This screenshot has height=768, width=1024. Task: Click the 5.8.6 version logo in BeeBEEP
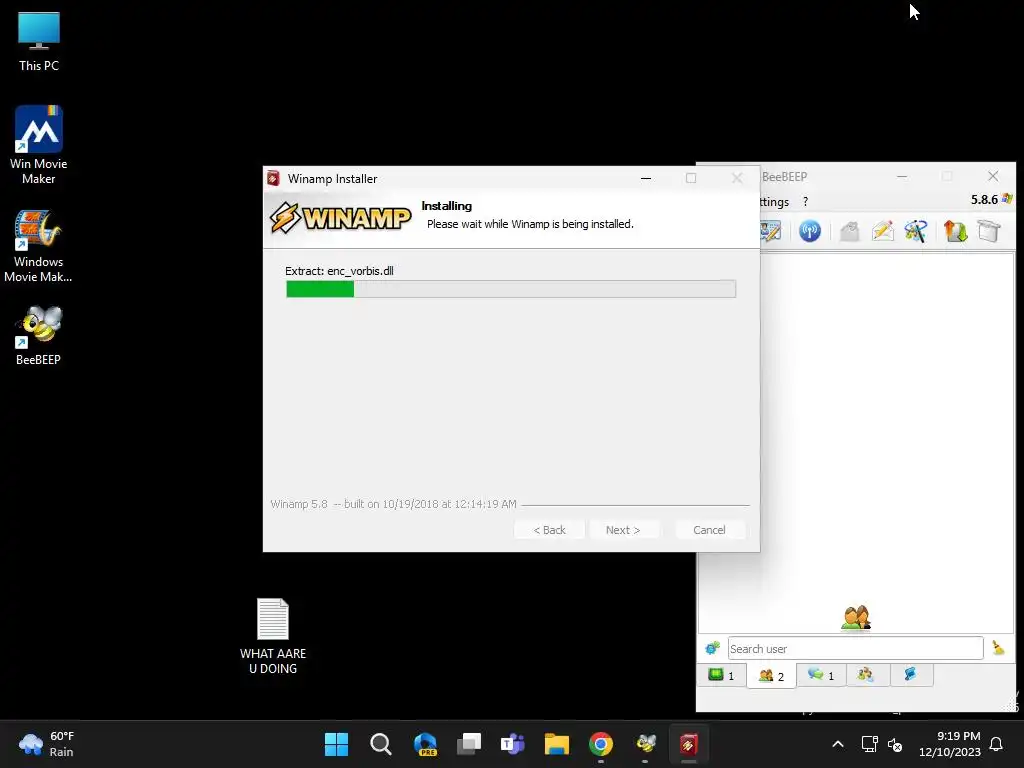991,199
